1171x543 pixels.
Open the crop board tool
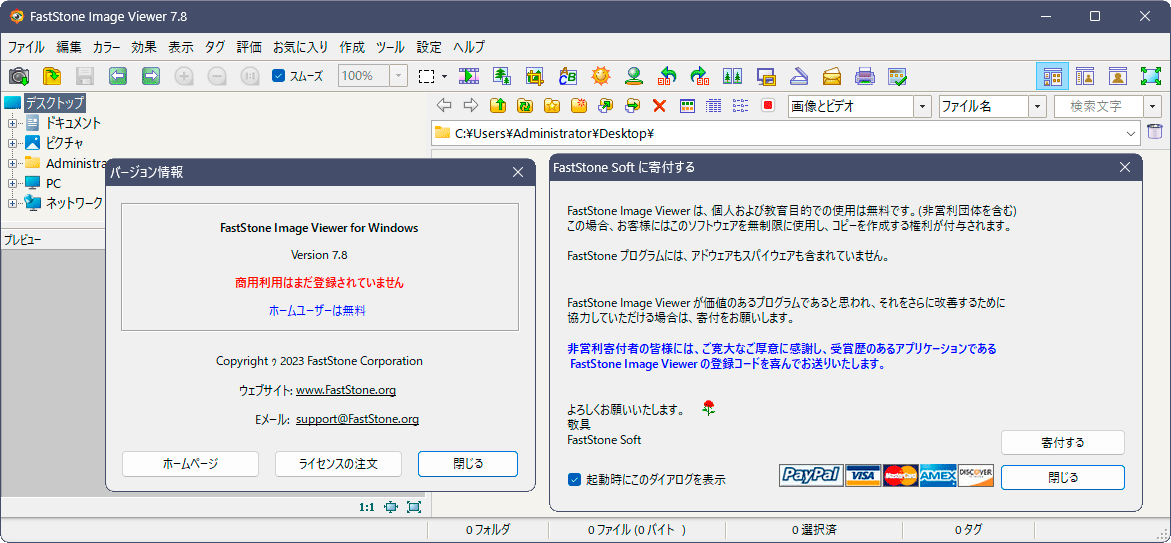point(534,75)
